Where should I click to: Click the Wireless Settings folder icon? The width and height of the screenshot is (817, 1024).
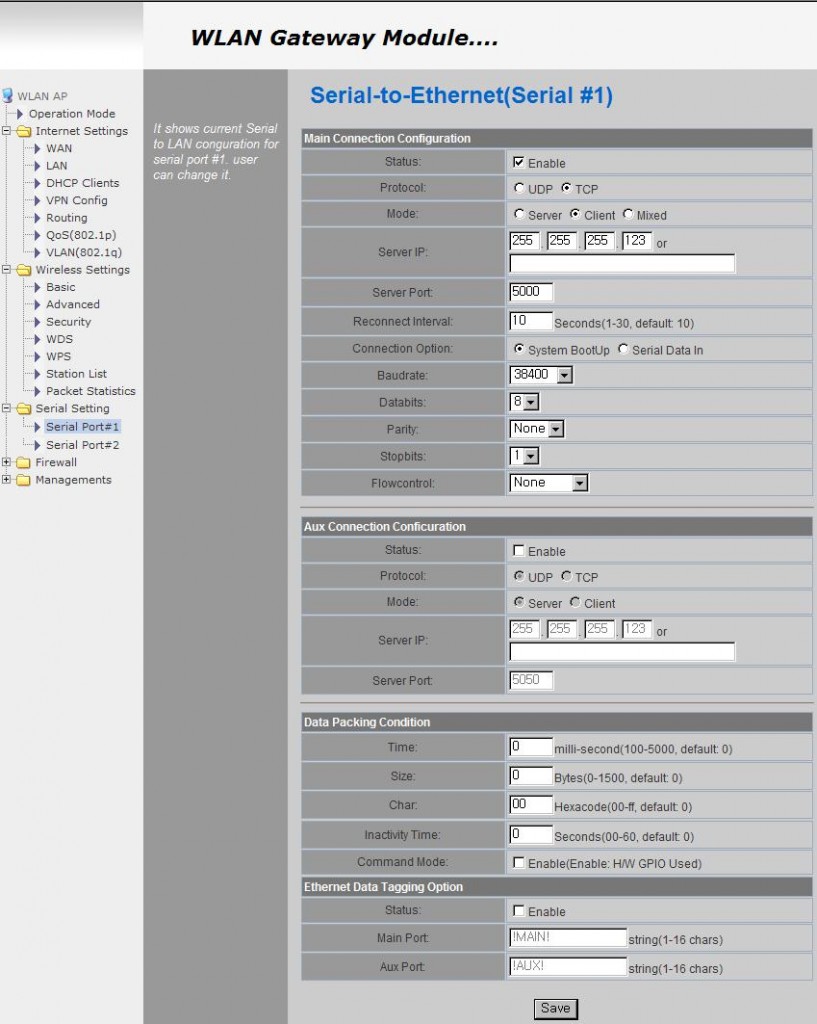[23, 270]
